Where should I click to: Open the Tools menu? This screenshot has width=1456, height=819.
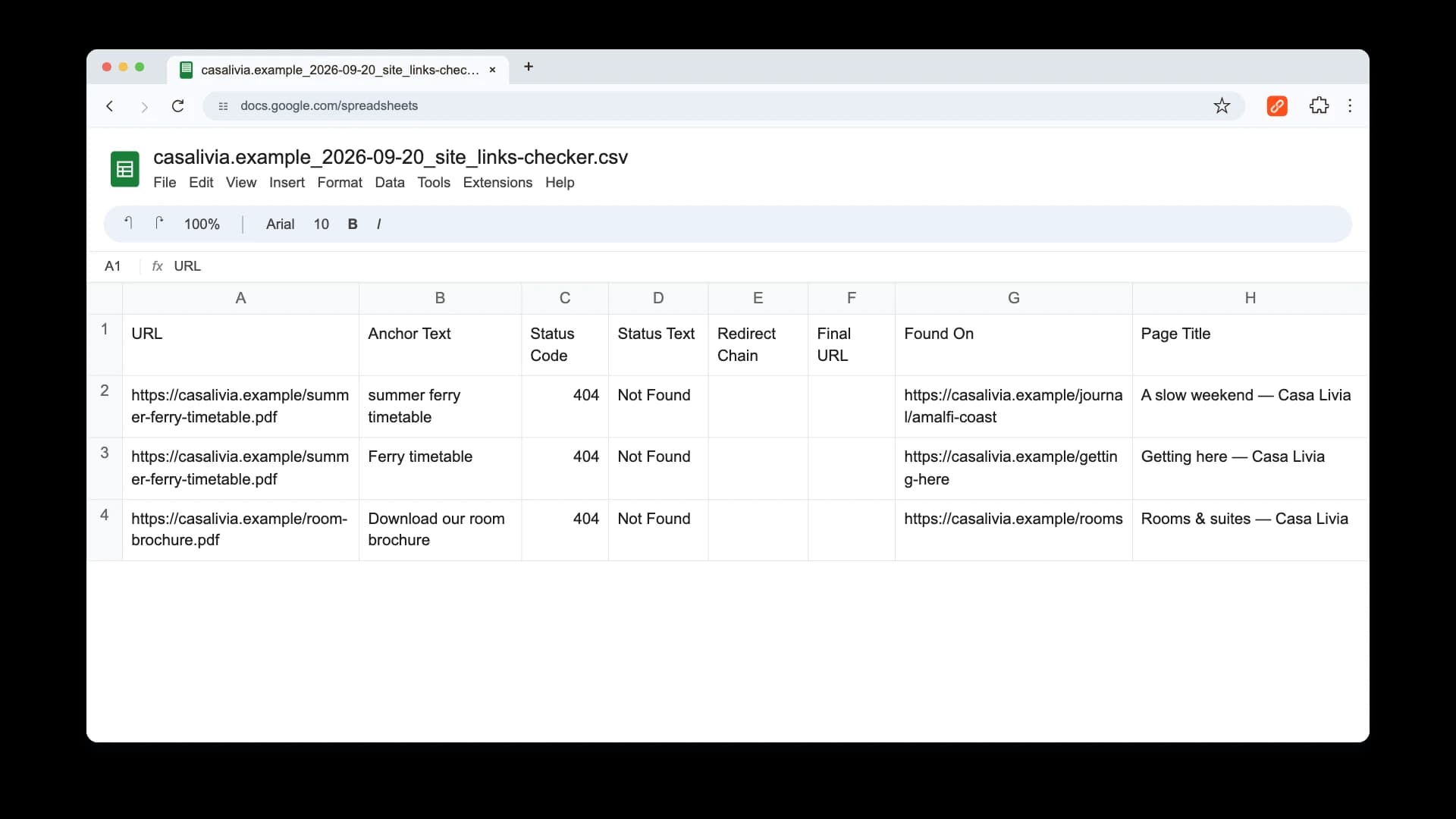pyautogui.click(x=434, y=183)
